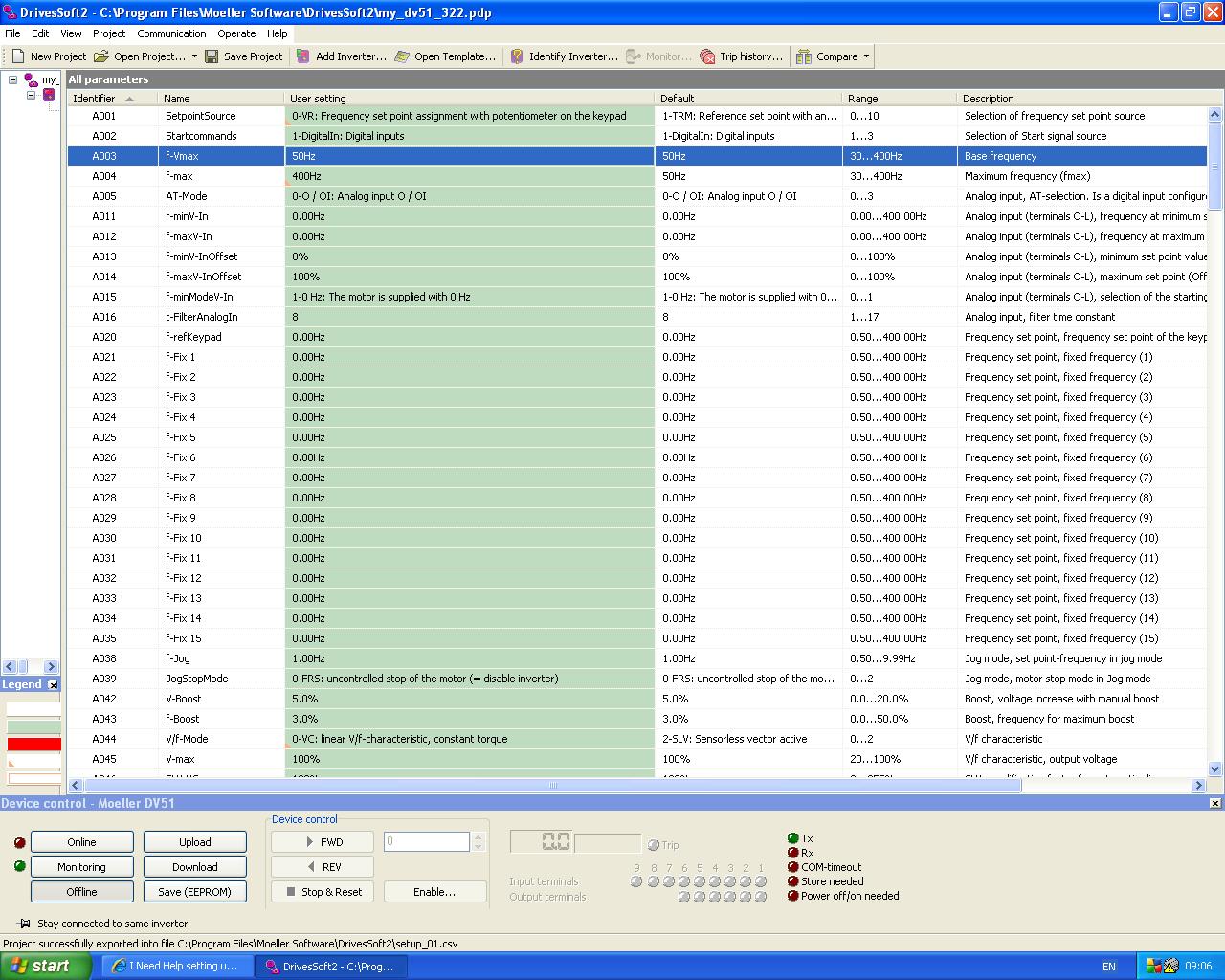
Task: Click the Trip history toolbar icon
Action: click(x=707, y=56)
